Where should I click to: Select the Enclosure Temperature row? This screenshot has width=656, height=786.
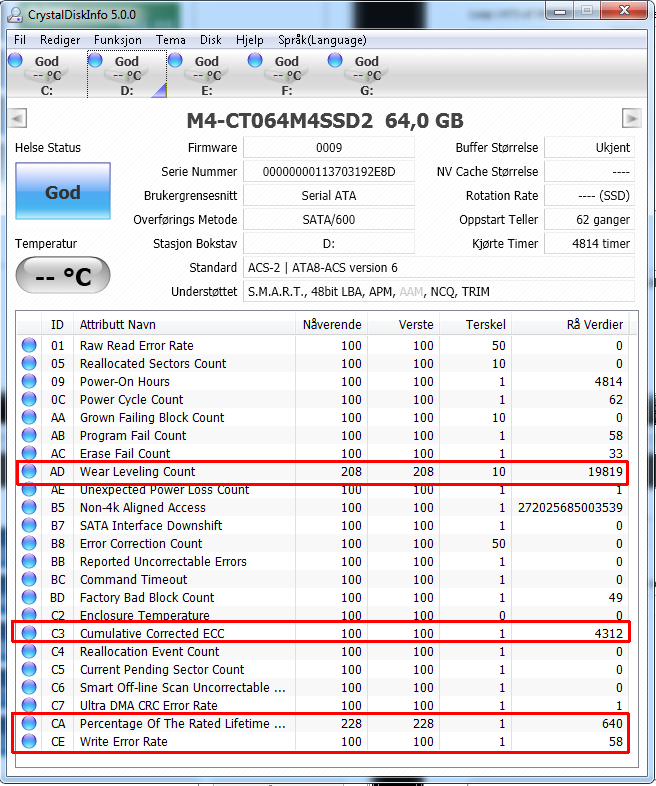[x=323, y=615]
